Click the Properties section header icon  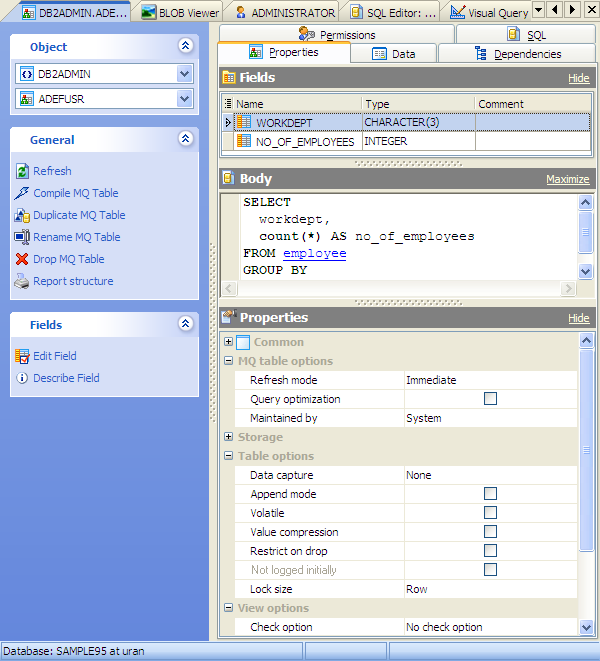pyautogui.click(x=229, y=317)
